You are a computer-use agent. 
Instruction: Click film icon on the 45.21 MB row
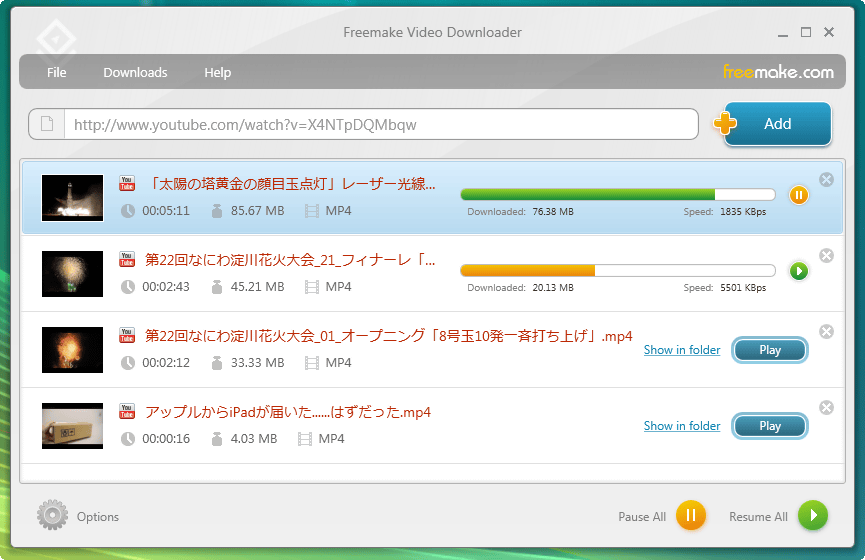point(312,287)
